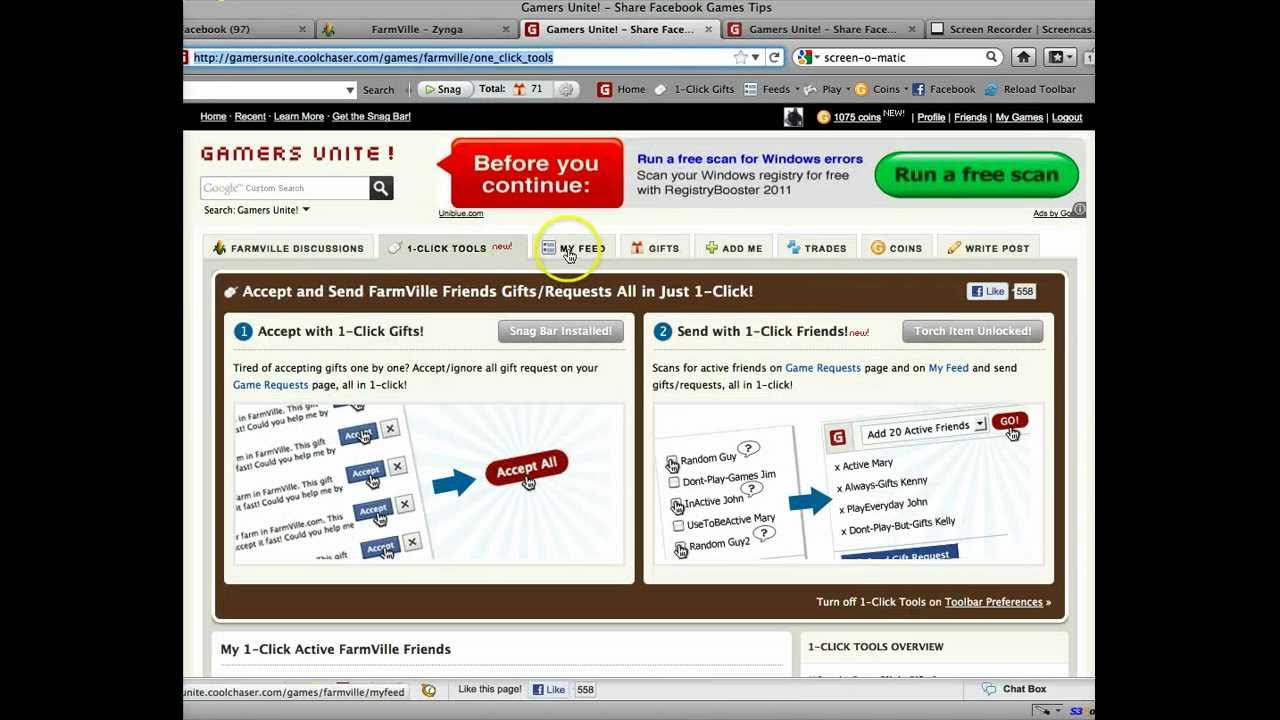This screenshot has height=720, width=1280.
Task: Click the search magnifier in browser search box
Action: point(991,58)
